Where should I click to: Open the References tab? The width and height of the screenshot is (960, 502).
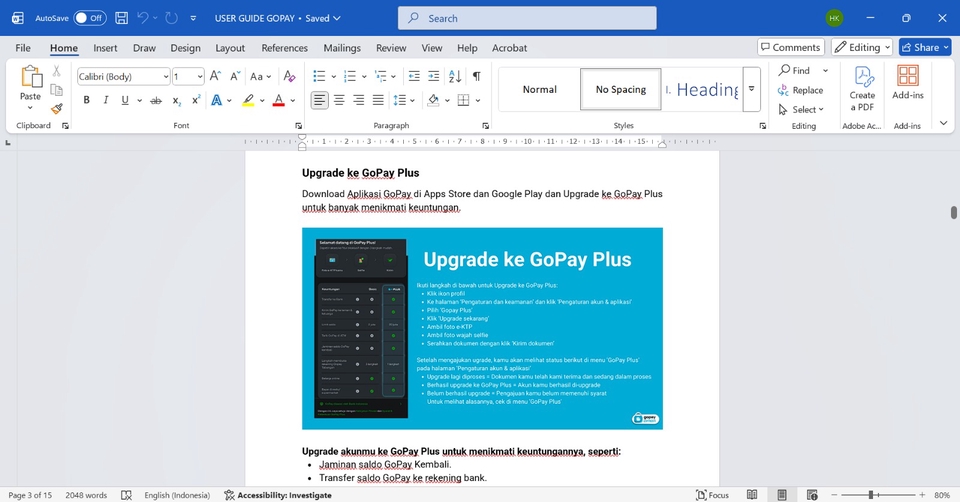tap(284, 48)
